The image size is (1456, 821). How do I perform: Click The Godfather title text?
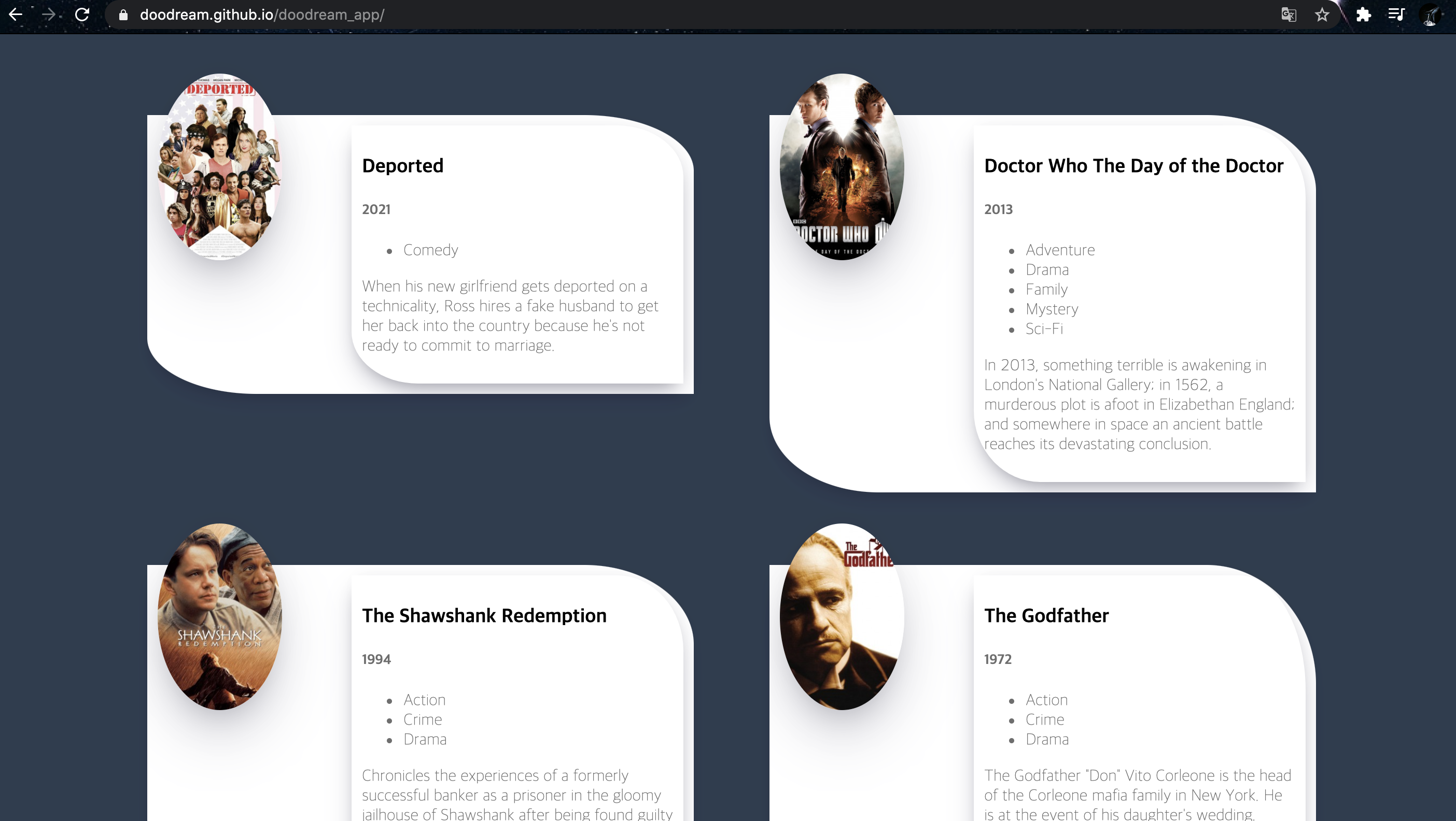pyautogui.click(x=1046, y=615)
